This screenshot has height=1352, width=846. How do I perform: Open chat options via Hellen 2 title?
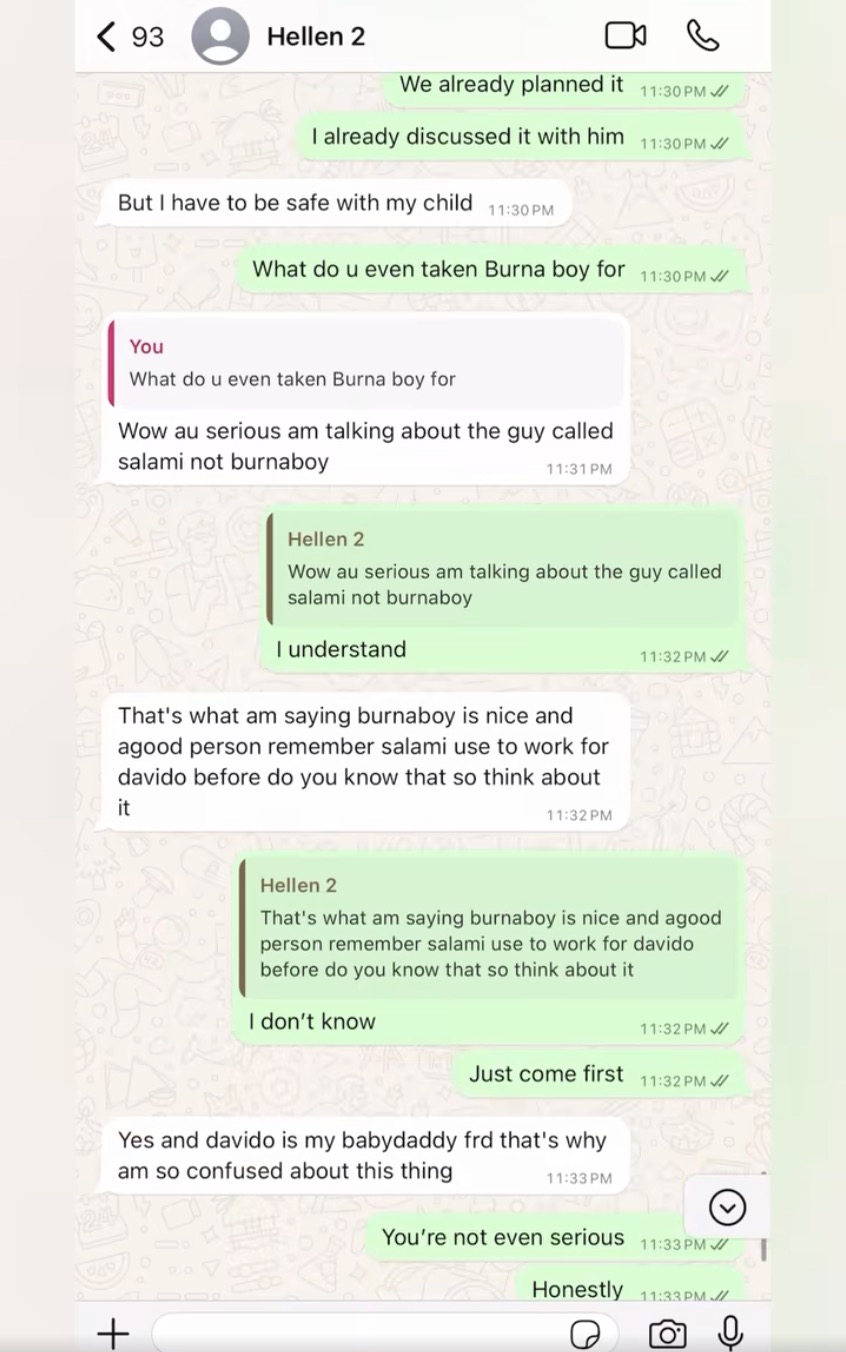click(316, 35)
